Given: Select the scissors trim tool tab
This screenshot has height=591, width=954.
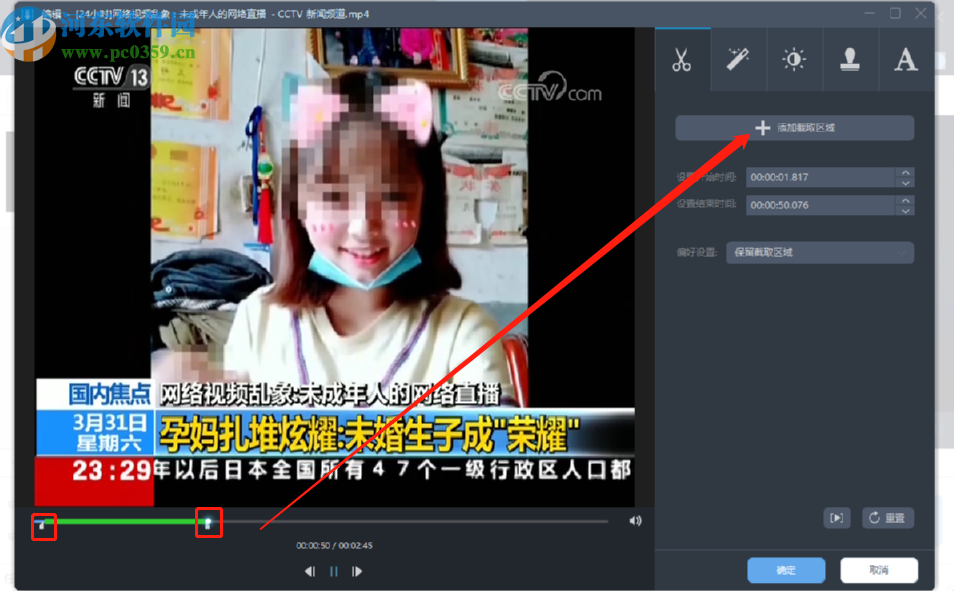Looking at the screenshot, I should 682,60.
